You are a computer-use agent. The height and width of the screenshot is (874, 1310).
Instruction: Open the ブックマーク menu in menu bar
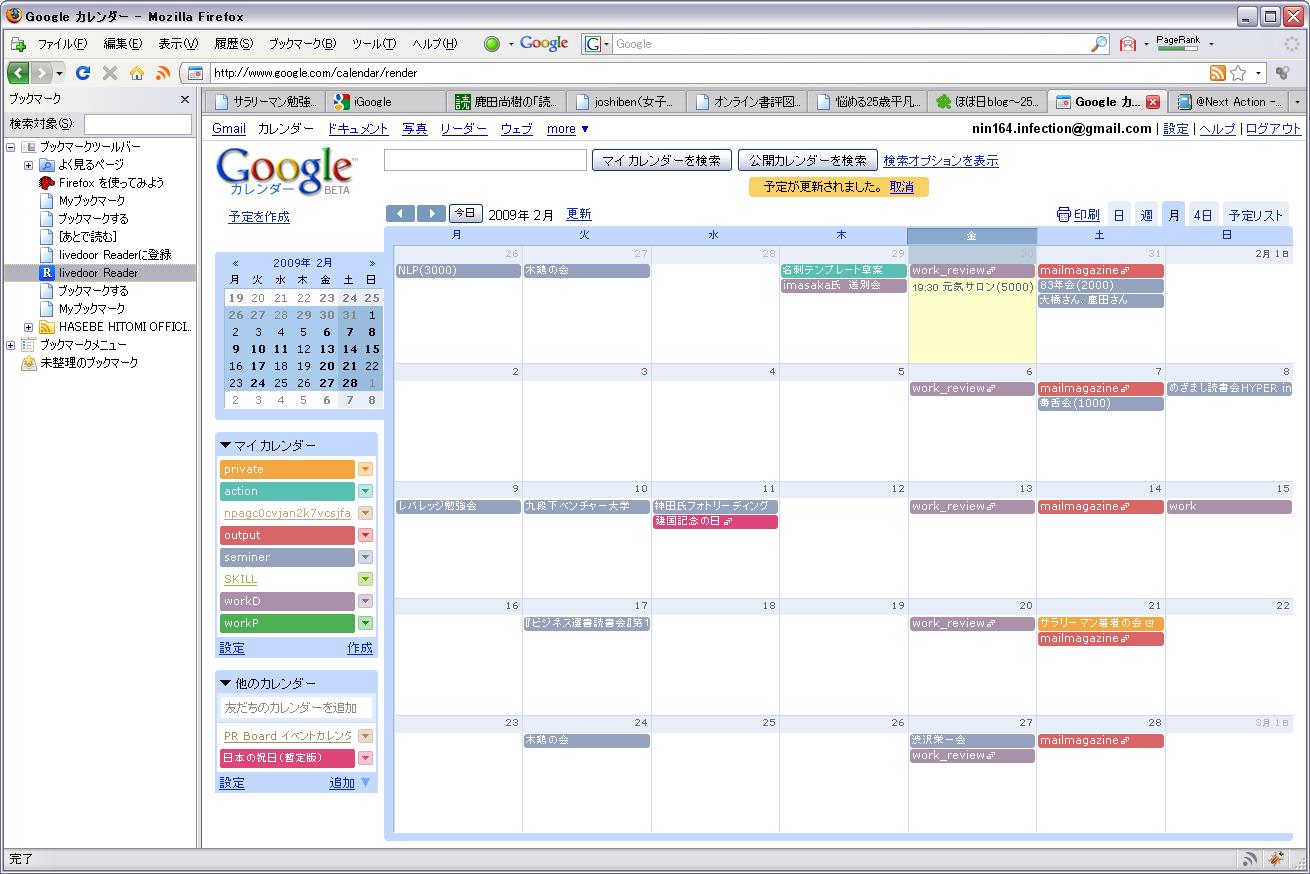[302, 44]
